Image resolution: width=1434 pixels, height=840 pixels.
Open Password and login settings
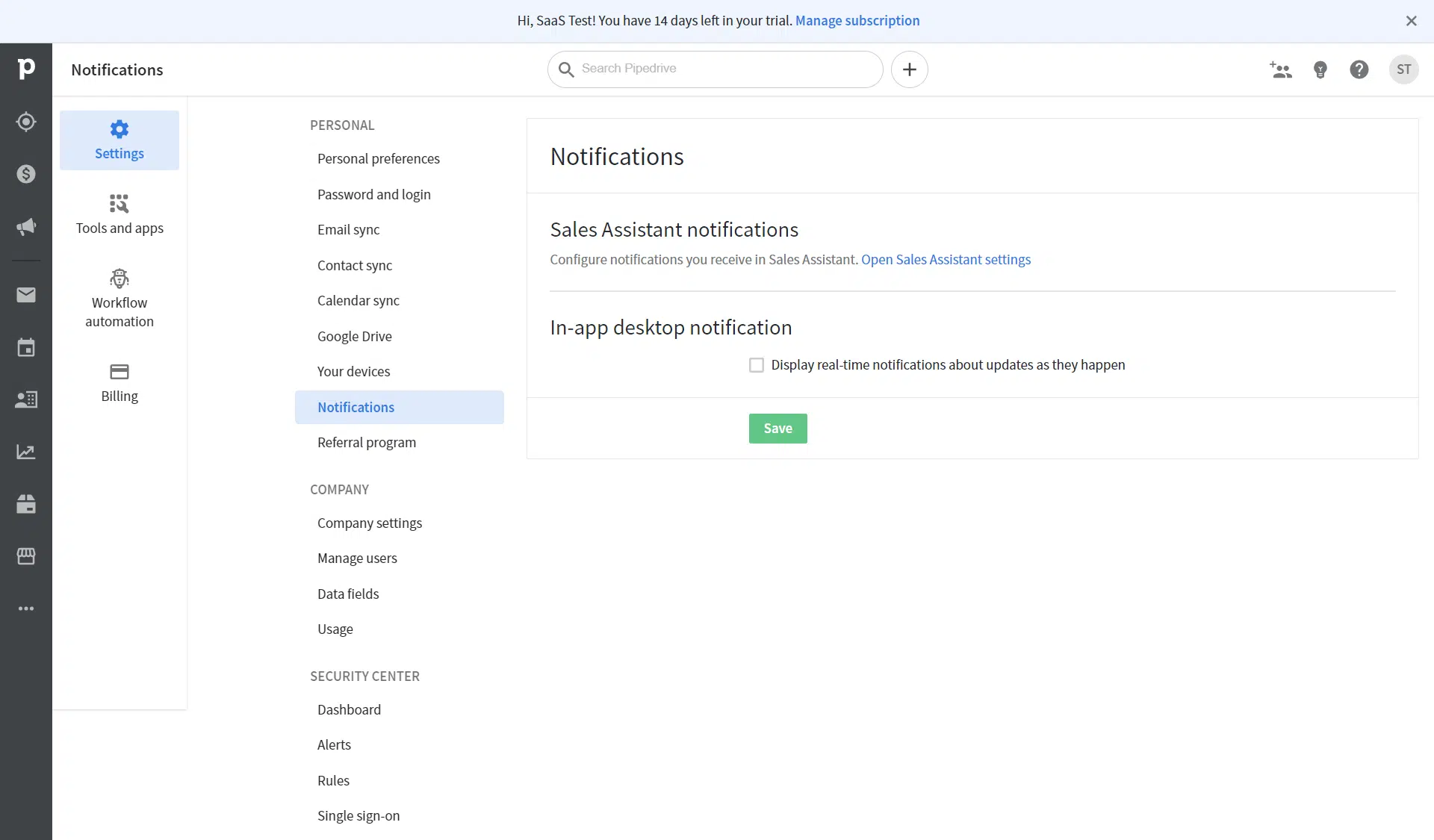pyautogui.click(x=400, y=195)
